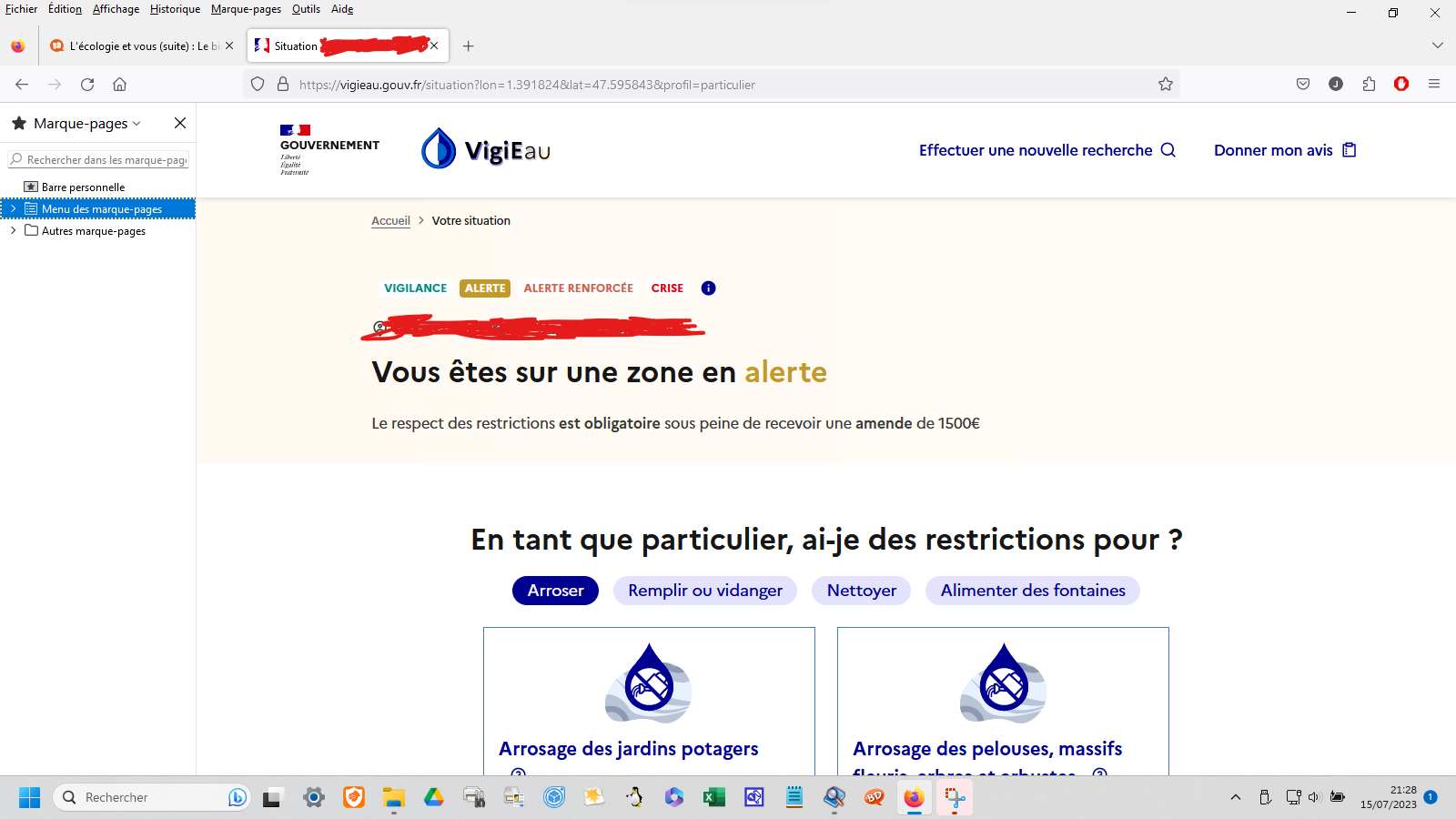1456x819 pixels.
Task: Open the Historique menu
Action: pos(175,9)
